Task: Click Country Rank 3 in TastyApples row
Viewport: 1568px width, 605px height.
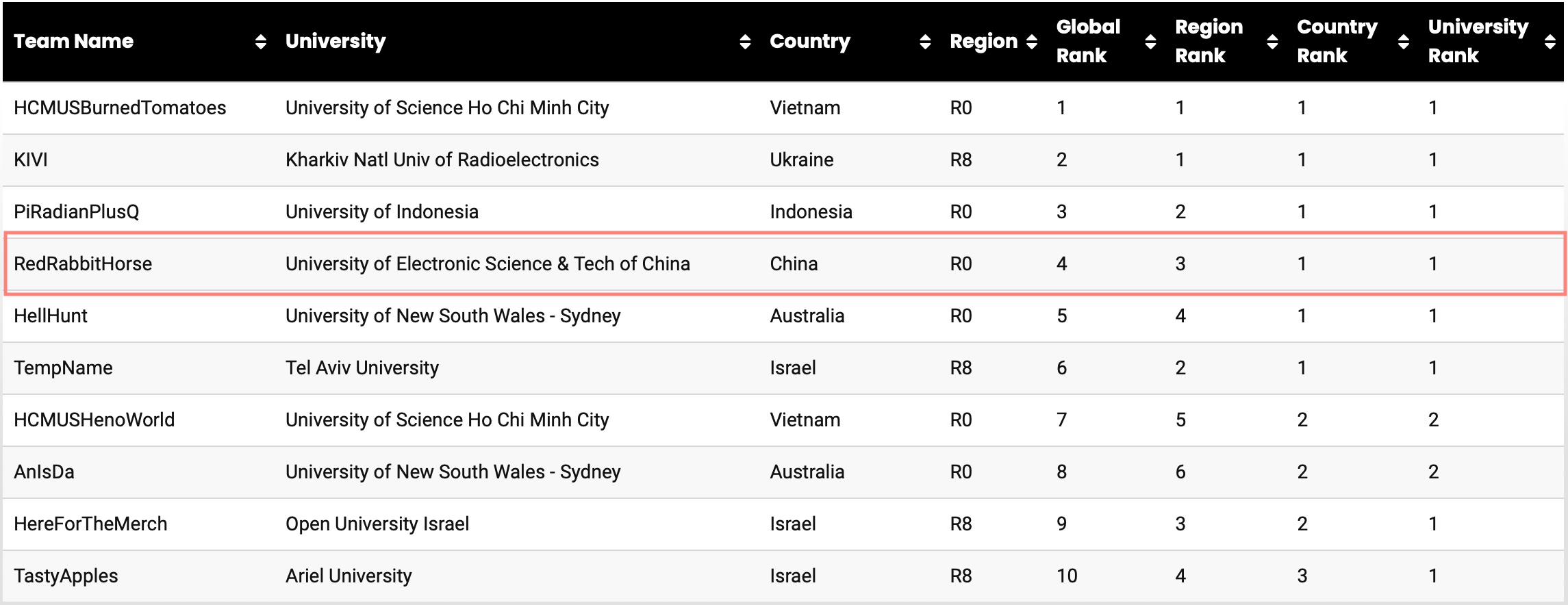Action: tap(1302, 576)
